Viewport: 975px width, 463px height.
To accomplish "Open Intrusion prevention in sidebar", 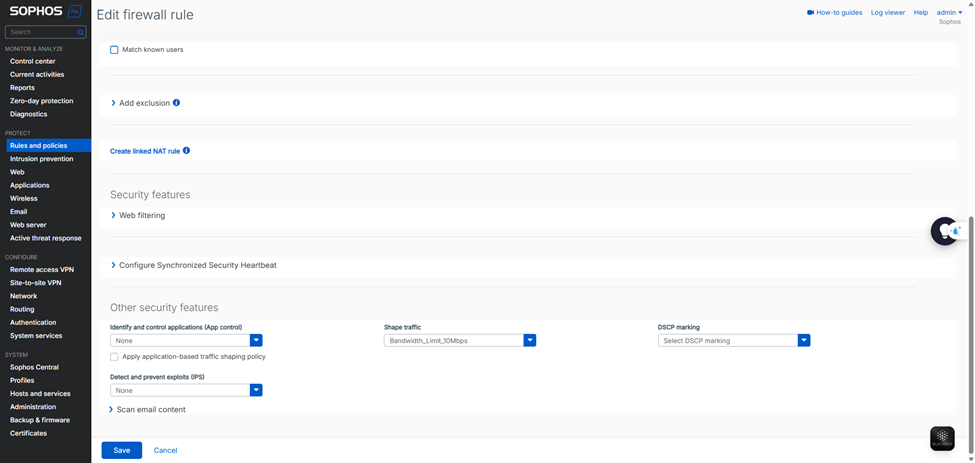I will tap(41, 159).
